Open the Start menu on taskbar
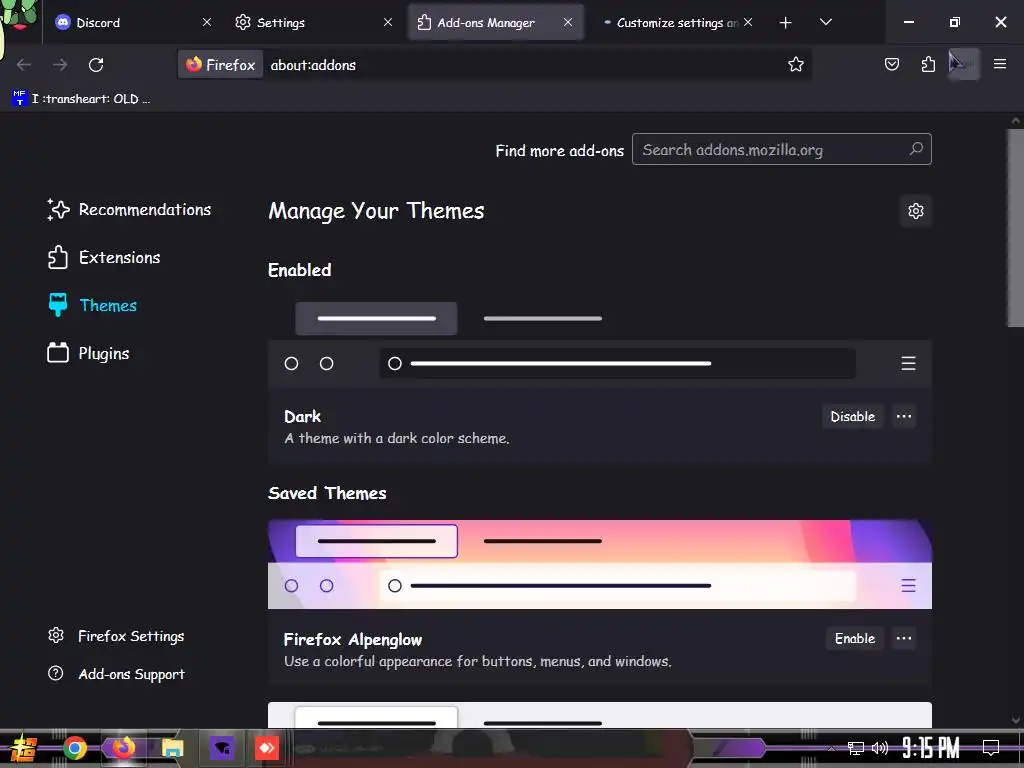Screen dimensions: 1024x768 coord(22,748)
